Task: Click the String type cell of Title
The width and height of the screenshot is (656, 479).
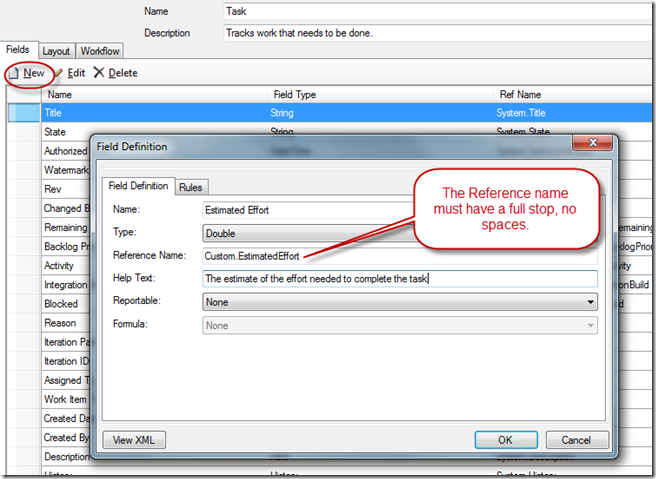Action: [381, 113]
